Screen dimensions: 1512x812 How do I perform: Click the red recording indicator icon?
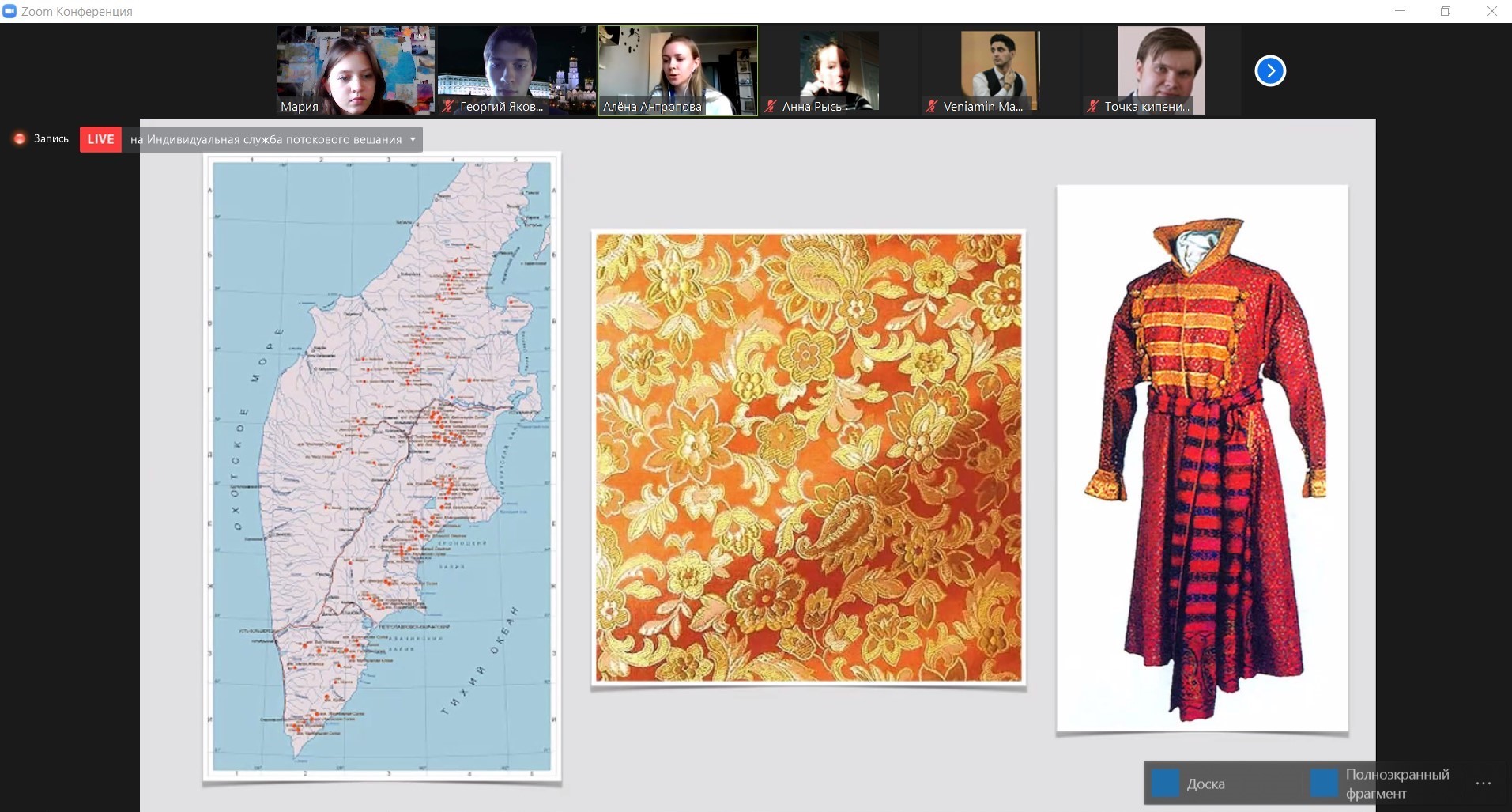(19, 139)
